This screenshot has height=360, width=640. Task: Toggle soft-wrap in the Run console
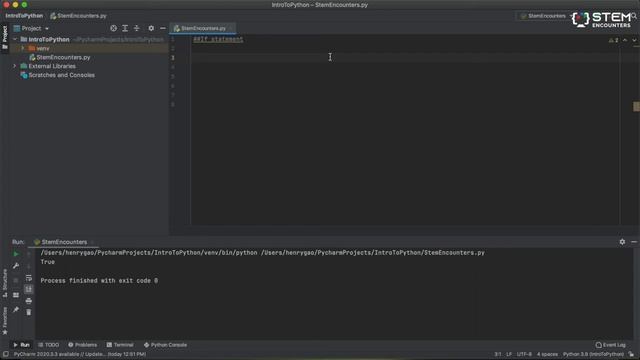click(29, 278)
